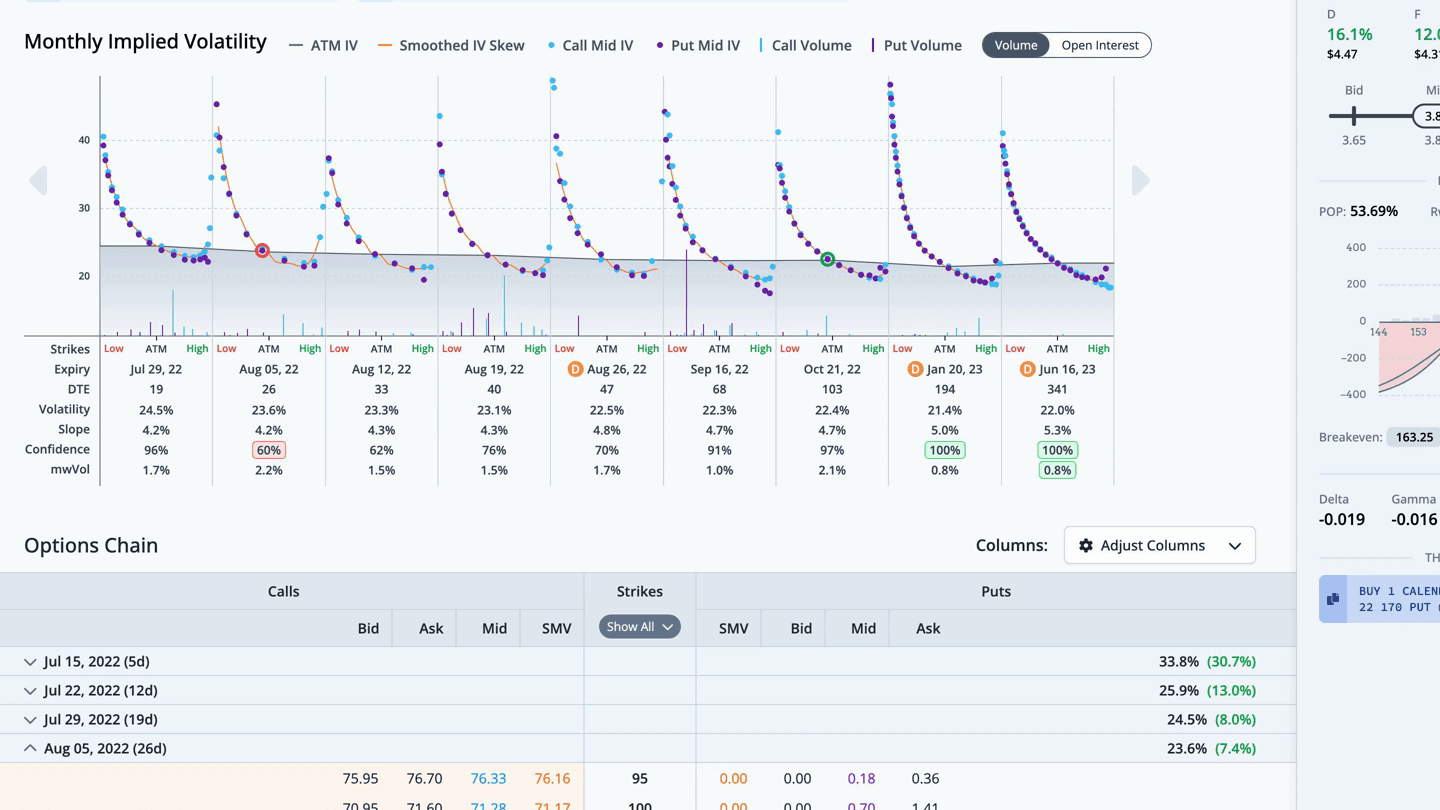The height and width of the screenshot is (810, 1440).
Task: Click the right chart navigation arrow
Action: (1140, 181)
